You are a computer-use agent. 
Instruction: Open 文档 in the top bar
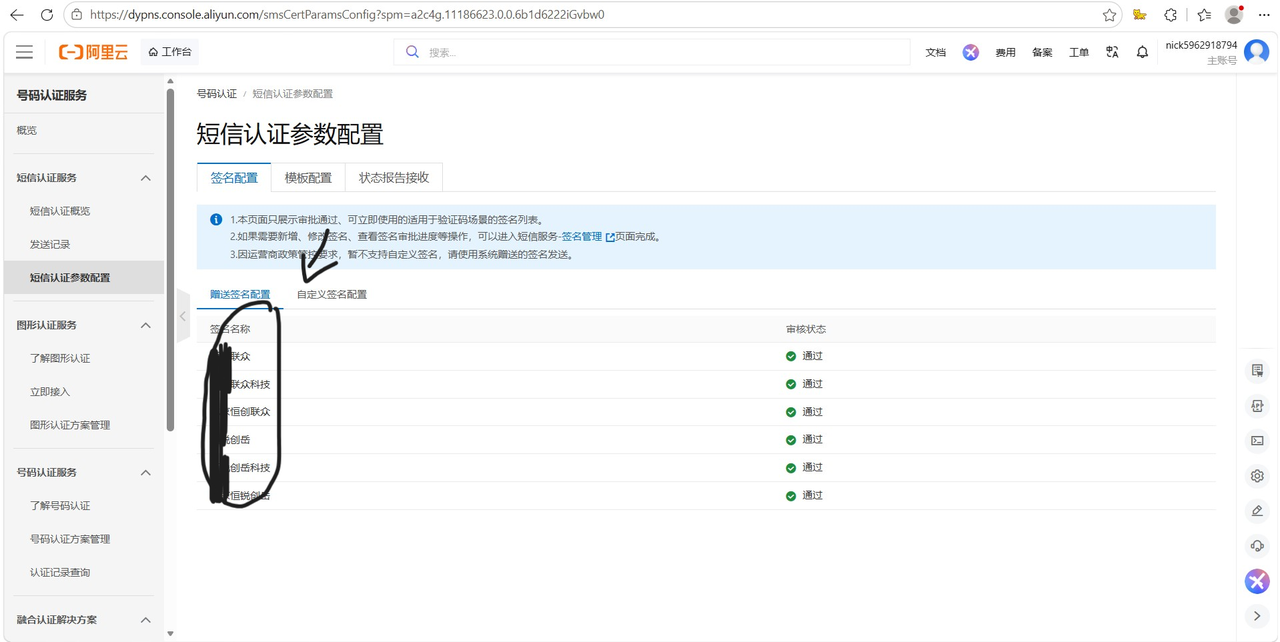point(936,52)
